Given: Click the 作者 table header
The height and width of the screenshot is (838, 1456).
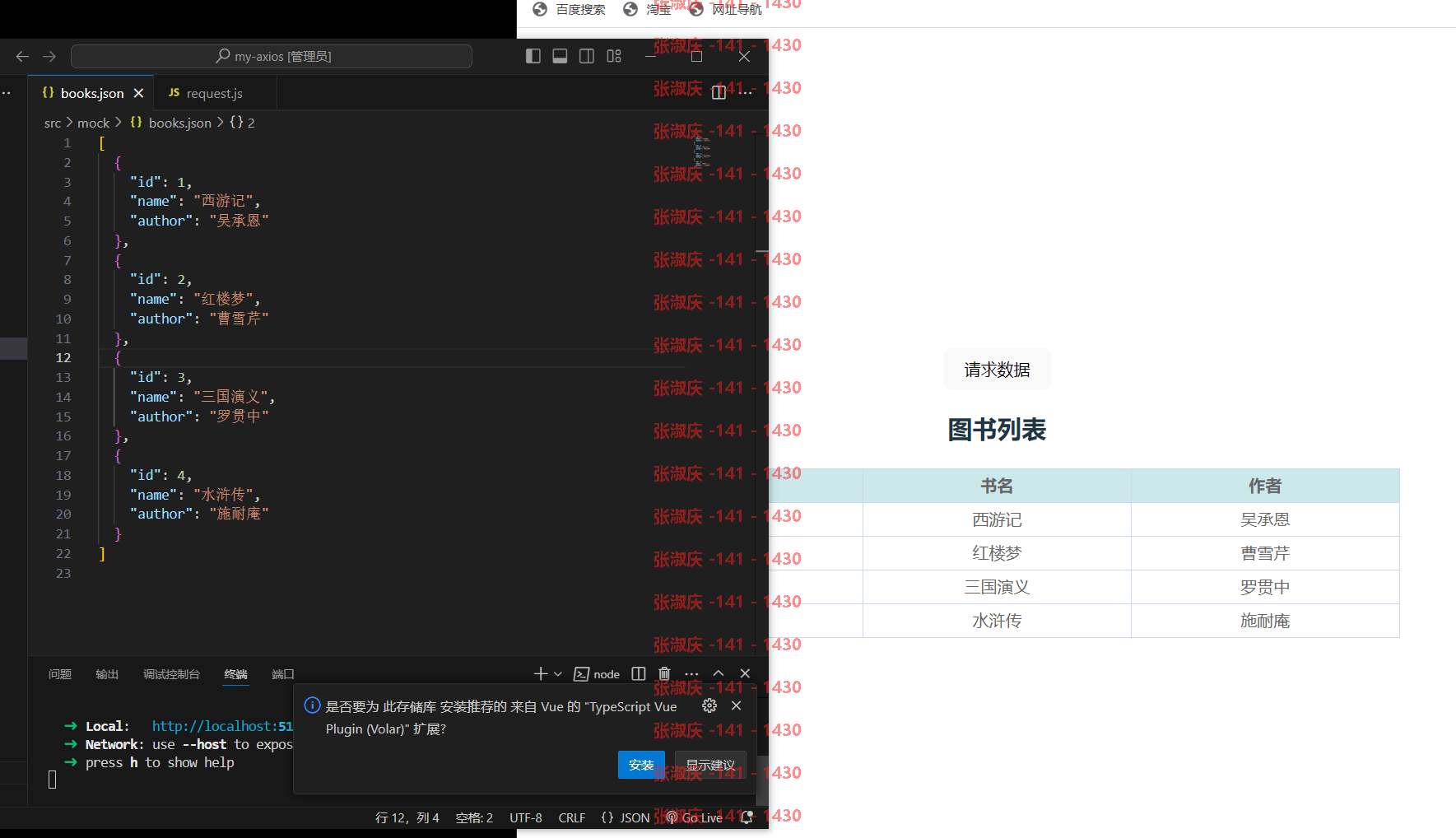Looking at the screenshot, I should 1265,486.
